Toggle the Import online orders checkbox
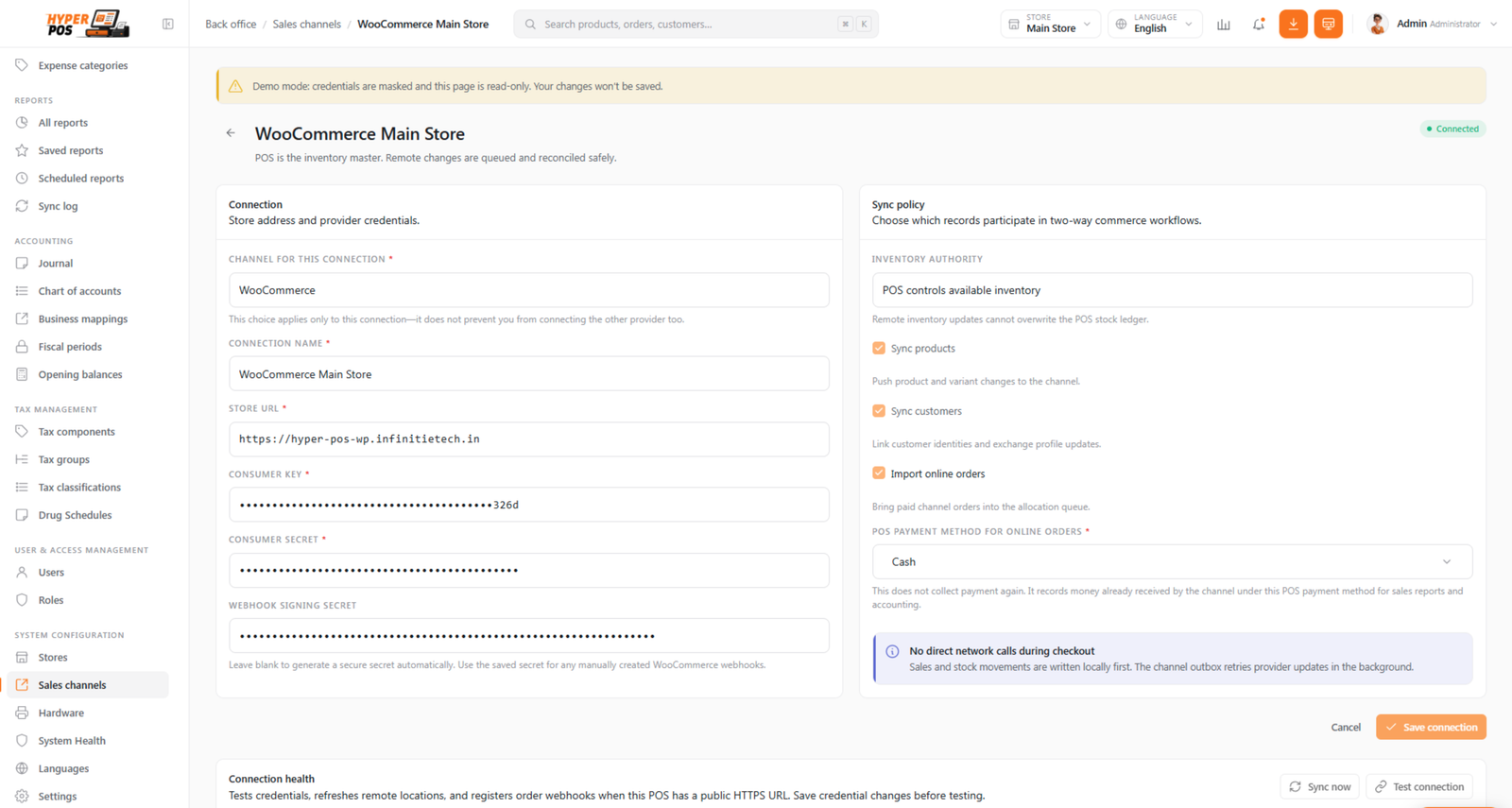This screenshot has height=808, width=1512. coord(879,473)
